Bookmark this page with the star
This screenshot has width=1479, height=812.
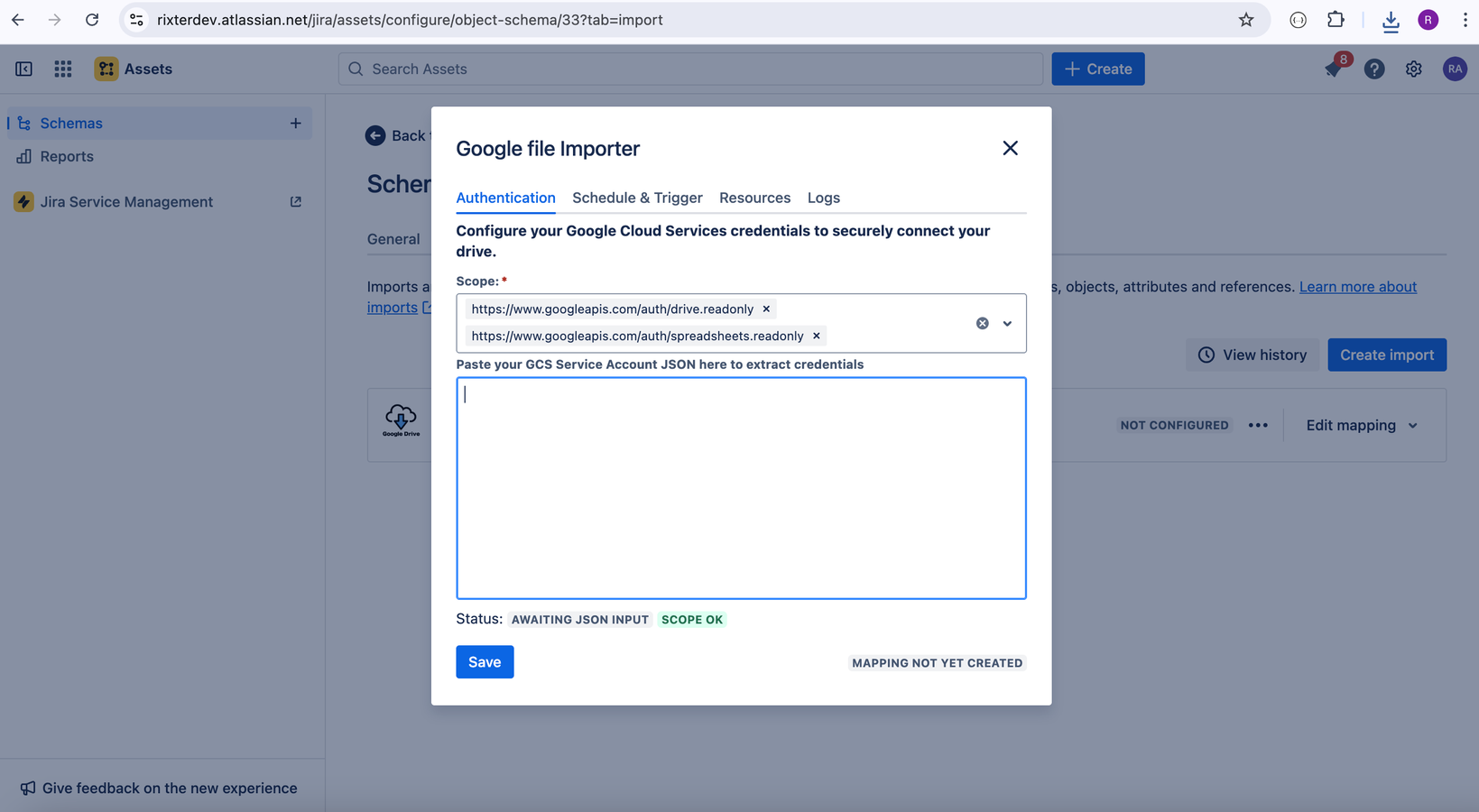point(1246,20)
